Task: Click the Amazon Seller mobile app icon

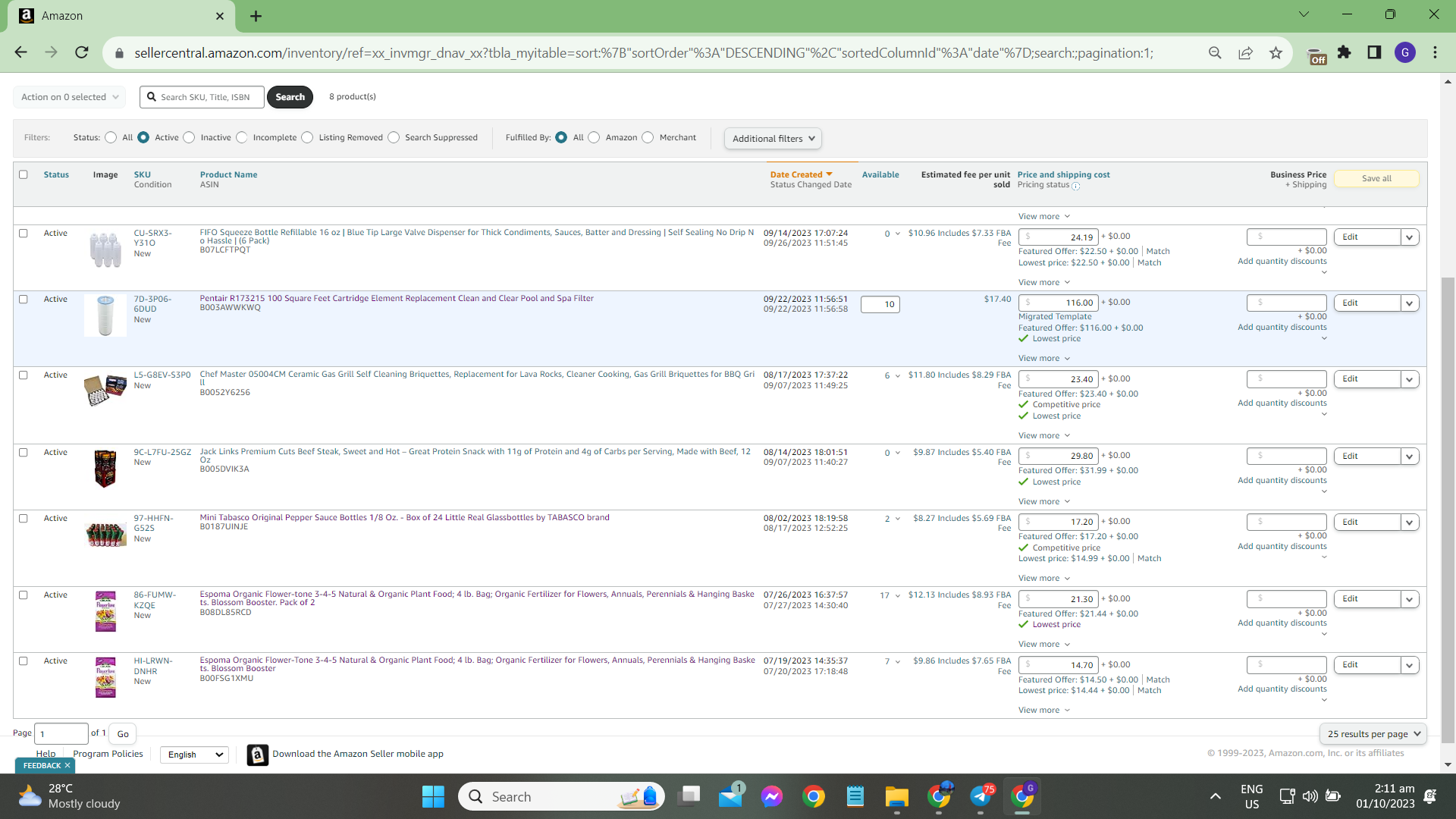Action: (258, 755)
